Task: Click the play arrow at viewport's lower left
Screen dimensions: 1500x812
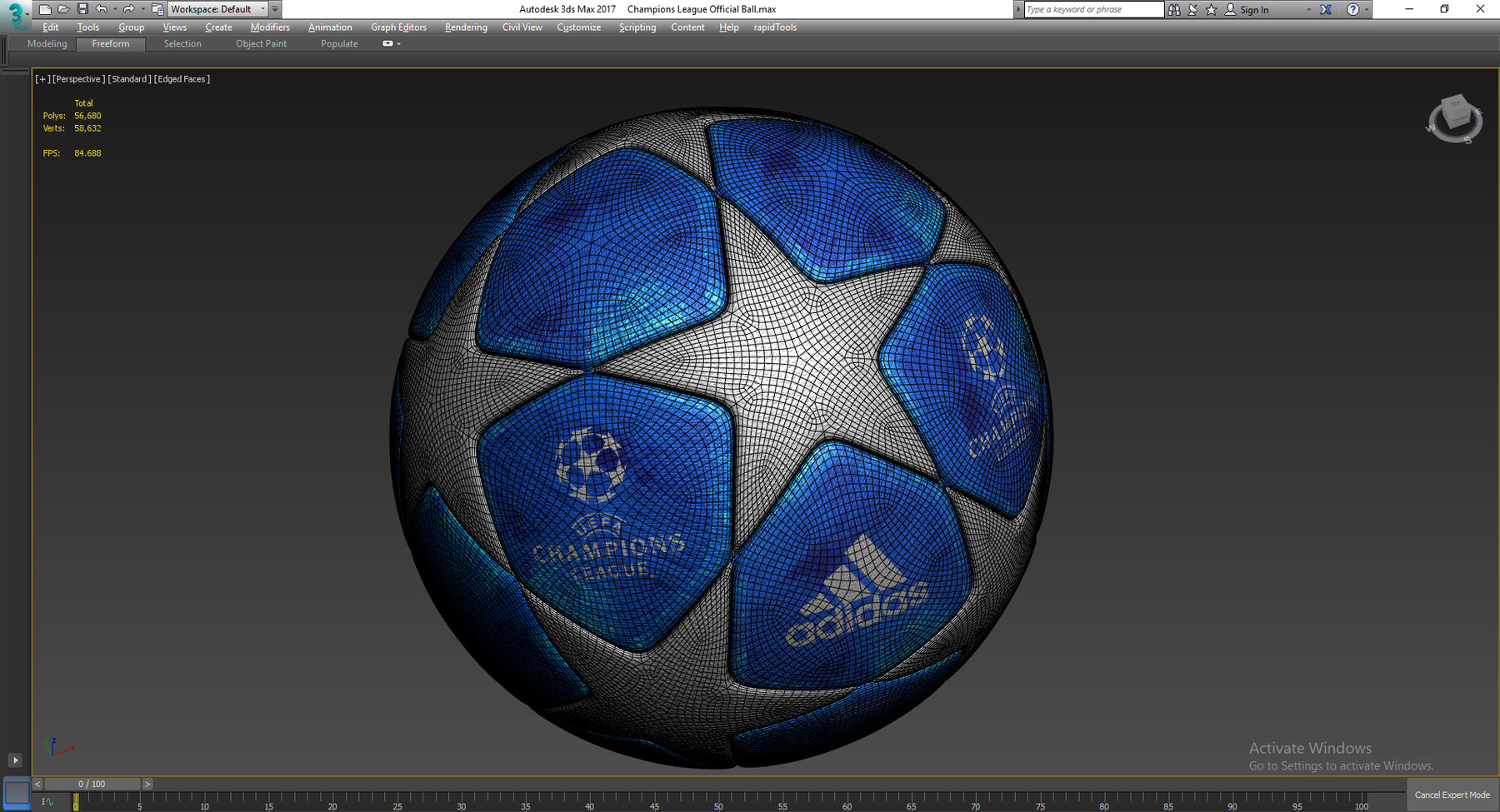Action: (x=15, y=760)
